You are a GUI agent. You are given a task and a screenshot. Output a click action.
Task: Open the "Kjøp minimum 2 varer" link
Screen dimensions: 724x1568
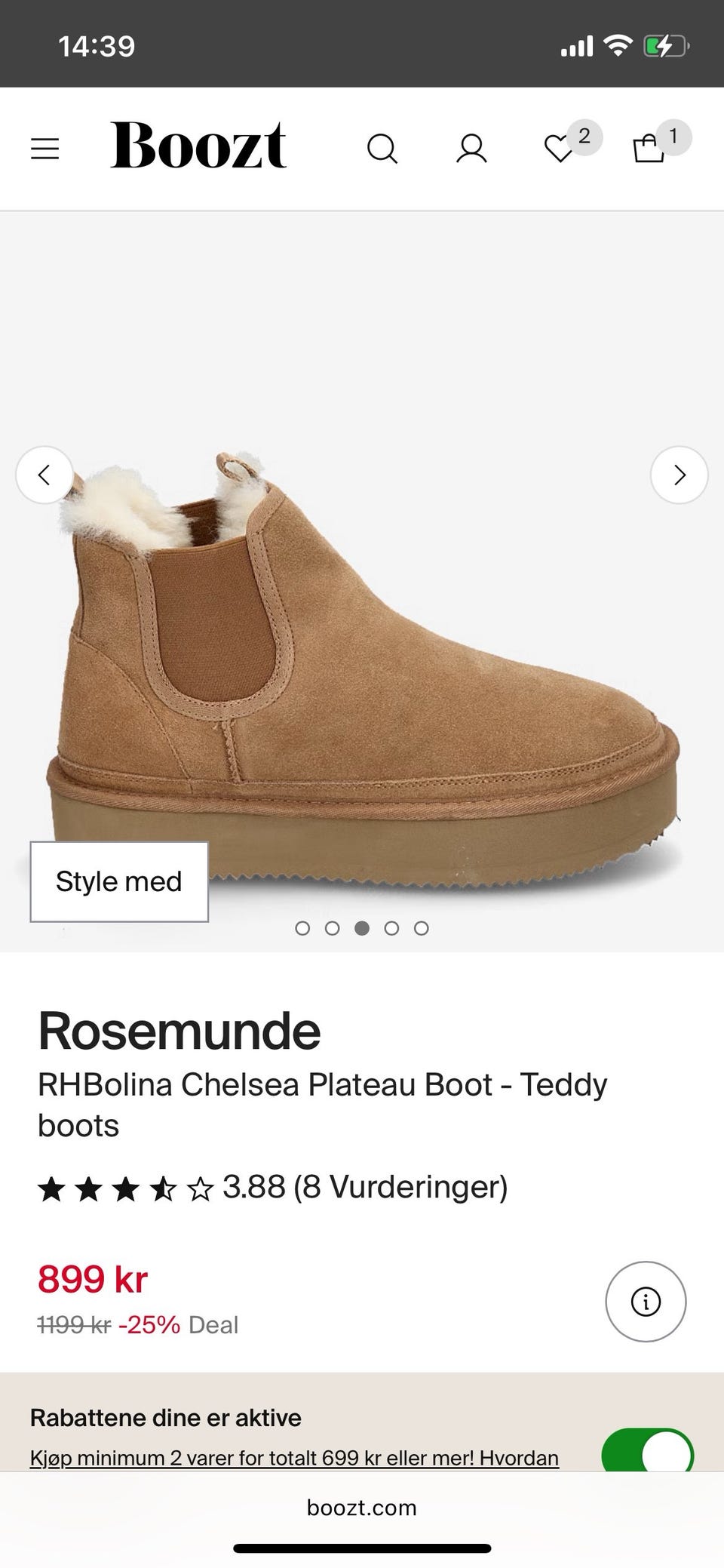click(x=294, y=1458)
